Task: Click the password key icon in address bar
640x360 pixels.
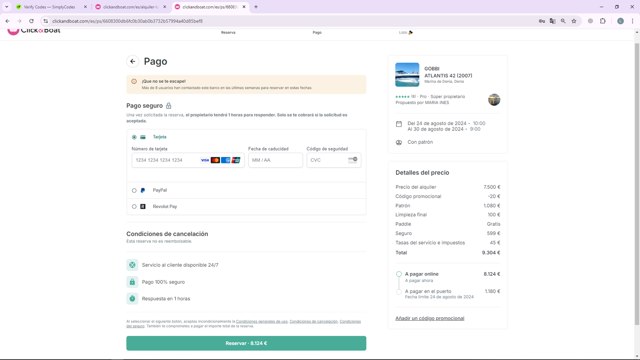Action: 542,21
